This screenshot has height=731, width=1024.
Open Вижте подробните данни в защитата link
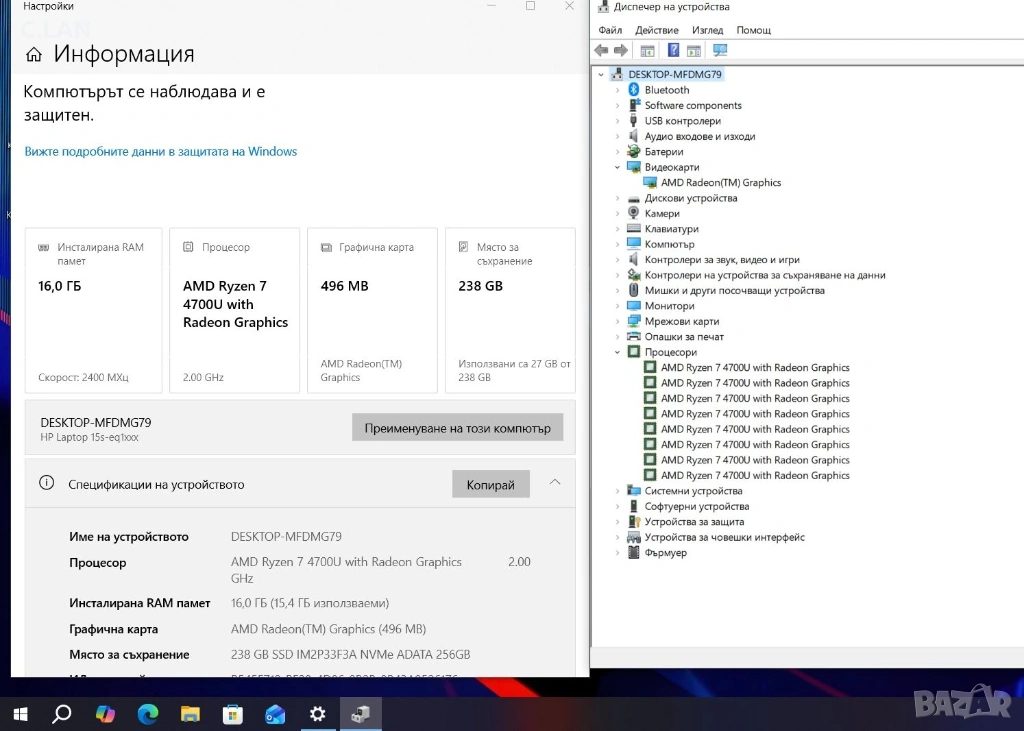click(161, 152)
